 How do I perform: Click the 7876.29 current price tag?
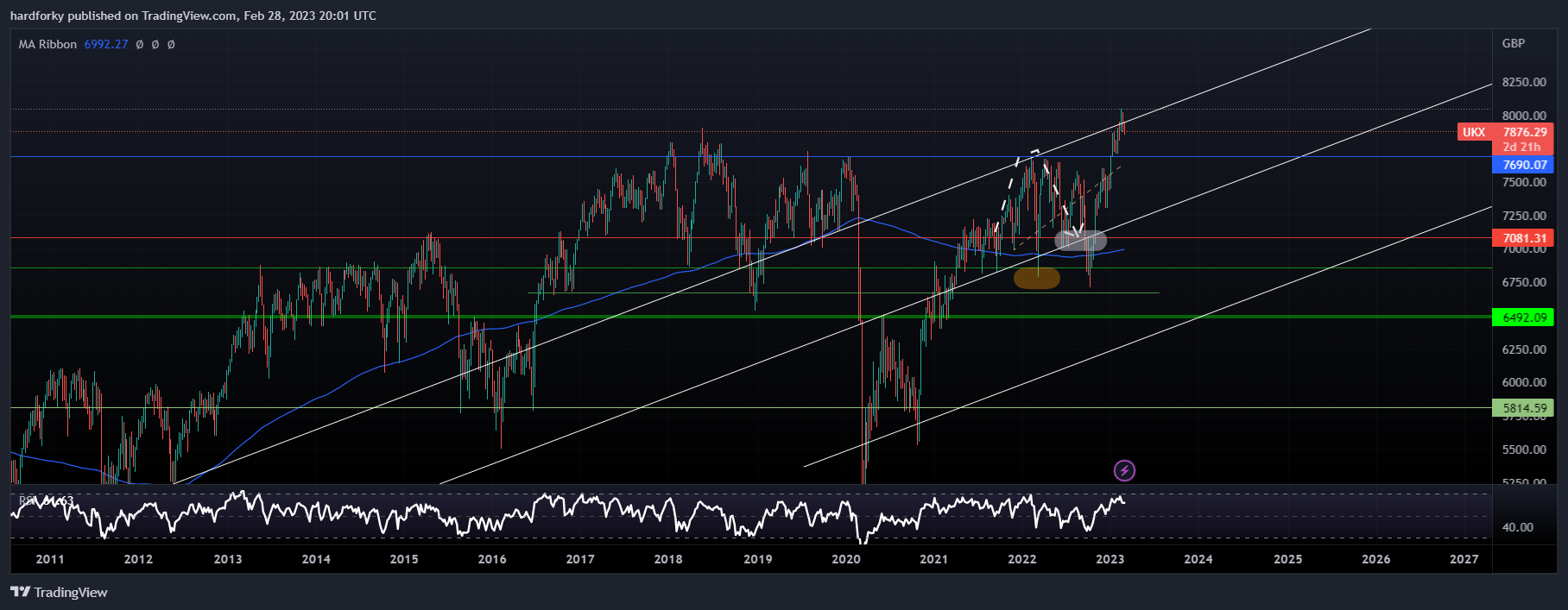pyautogui.click(x=1524, y=132)
